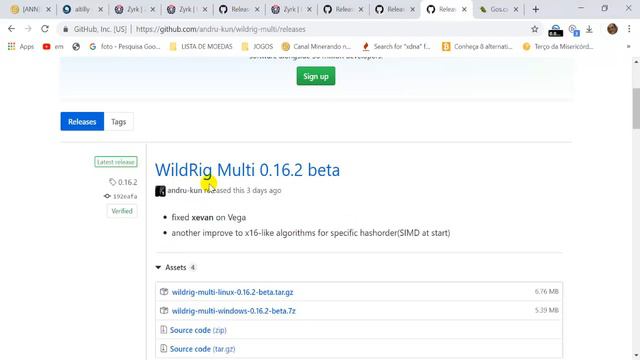
Task: Click the tag icon next to 0.16.2
Action: (x=113, y=182)
